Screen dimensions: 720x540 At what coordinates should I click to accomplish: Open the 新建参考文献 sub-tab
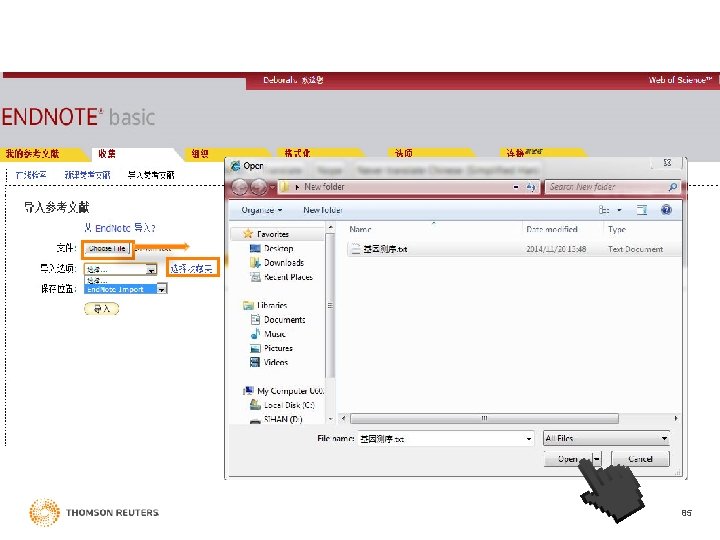coord(87,175)
